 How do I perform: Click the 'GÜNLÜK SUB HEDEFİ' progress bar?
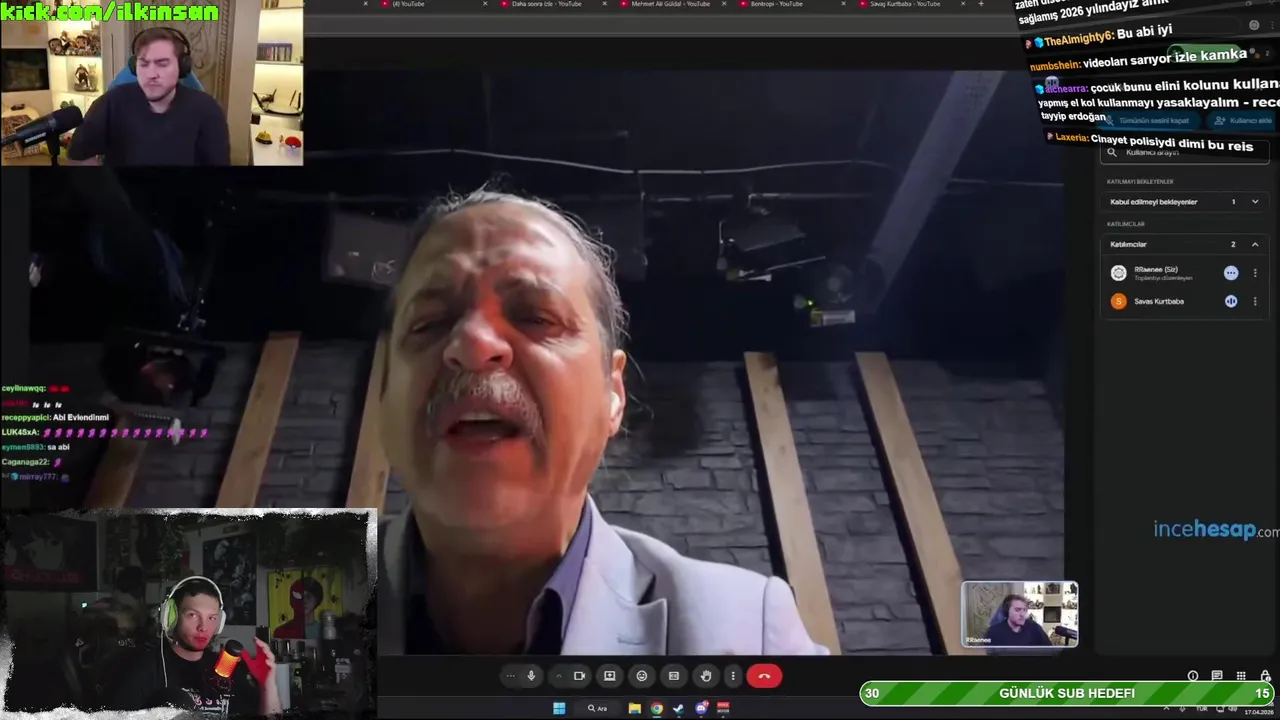(1067, 693)
